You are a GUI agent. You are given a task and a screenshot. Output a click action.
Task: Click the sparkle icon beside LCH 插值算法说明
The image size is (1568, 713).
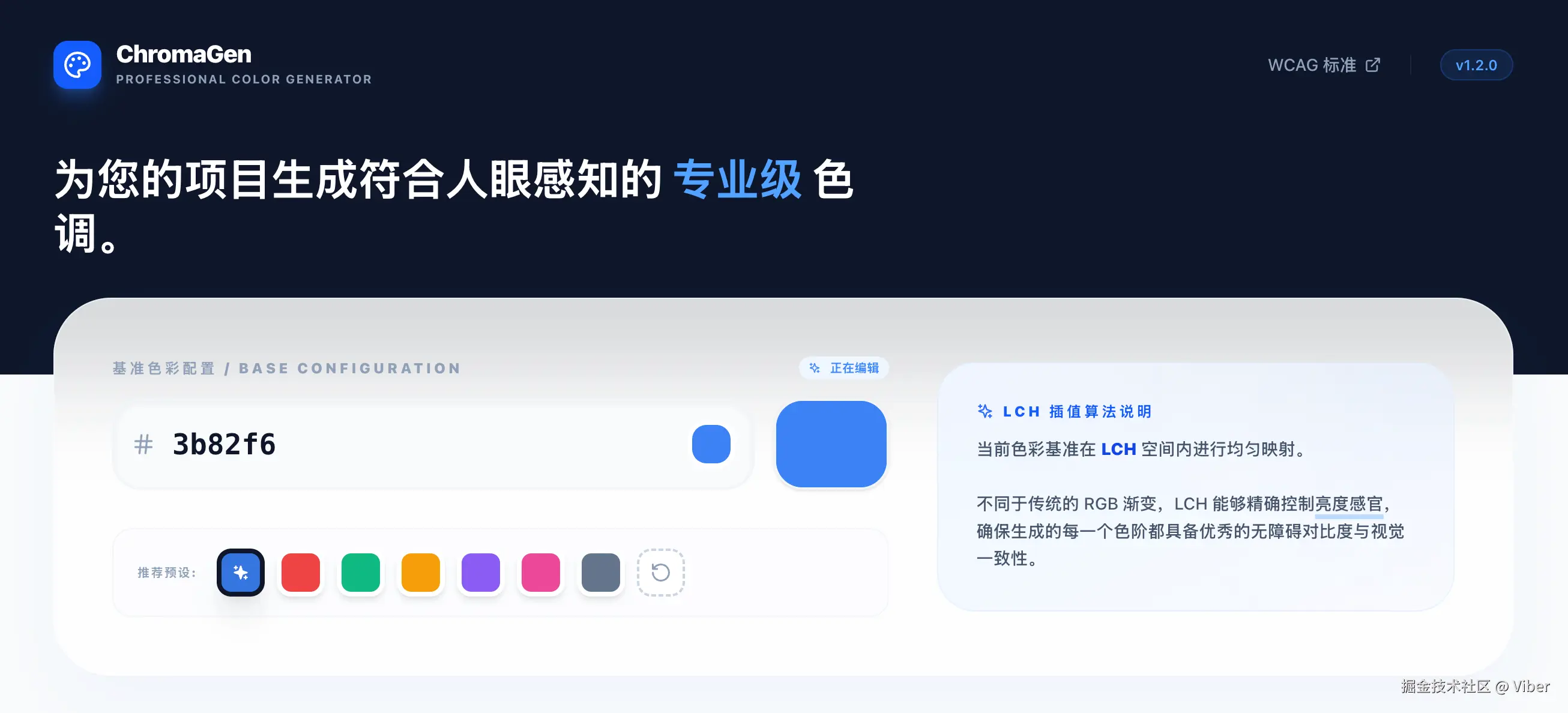[x=985, y=411]
